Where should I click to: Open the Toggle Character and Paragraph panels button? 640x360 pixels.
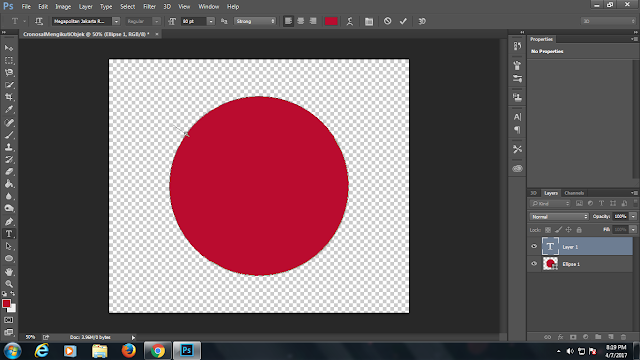pyautogui.click(x=369, y=21)
